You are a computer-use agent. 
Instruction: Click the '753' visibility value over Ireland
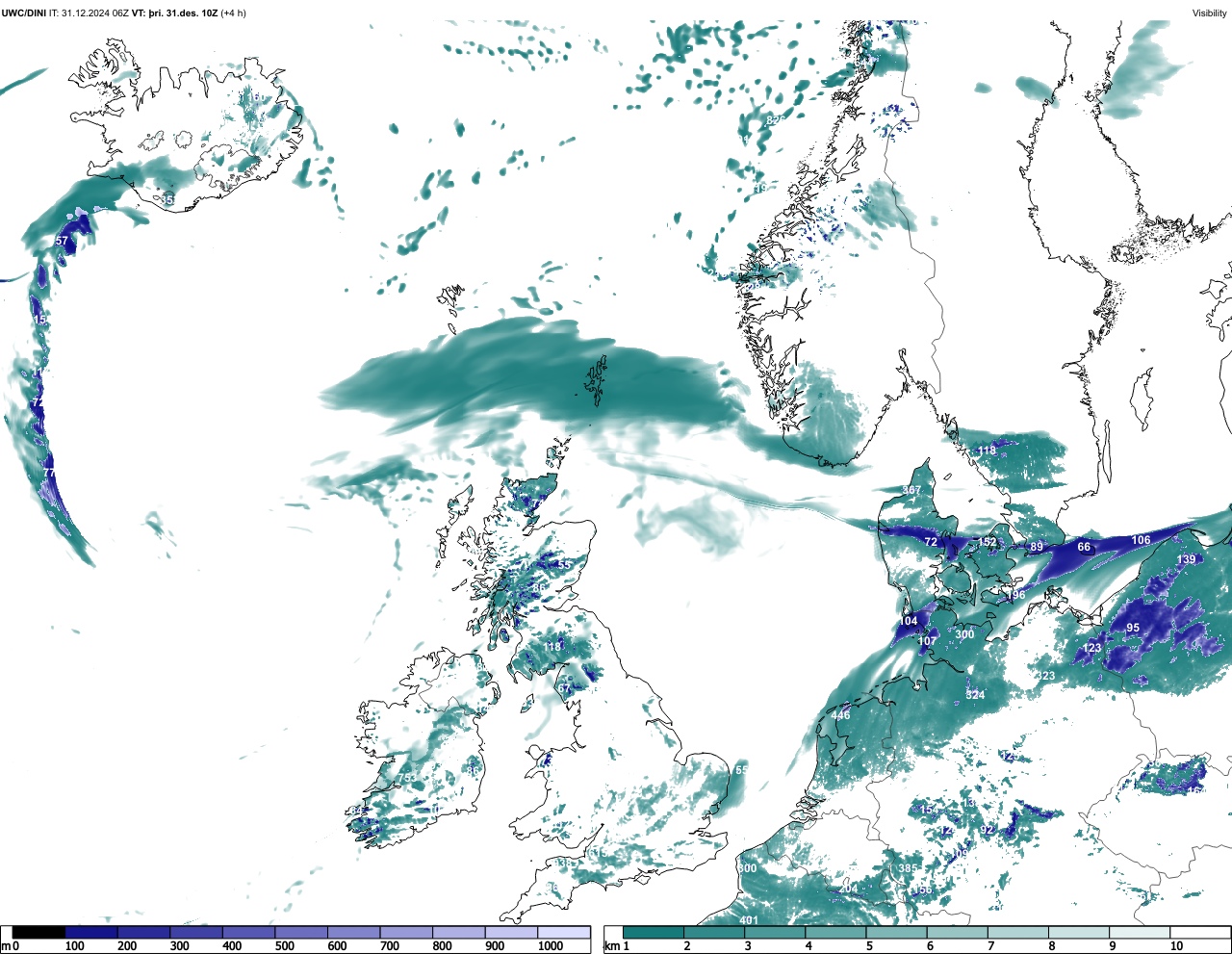click(407, 778)
